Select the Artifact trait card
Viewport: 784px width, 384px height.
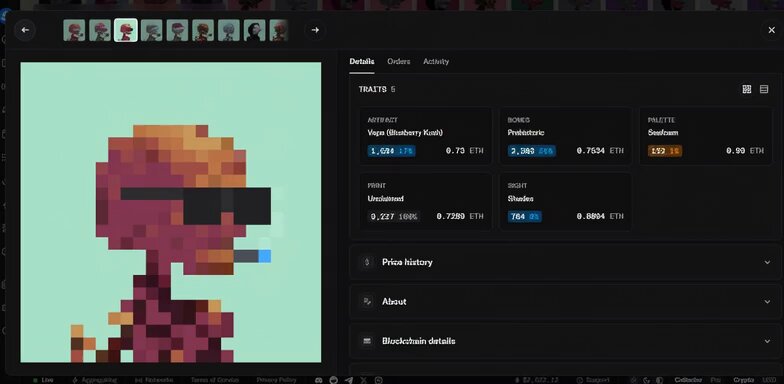[x=426, y=136]
